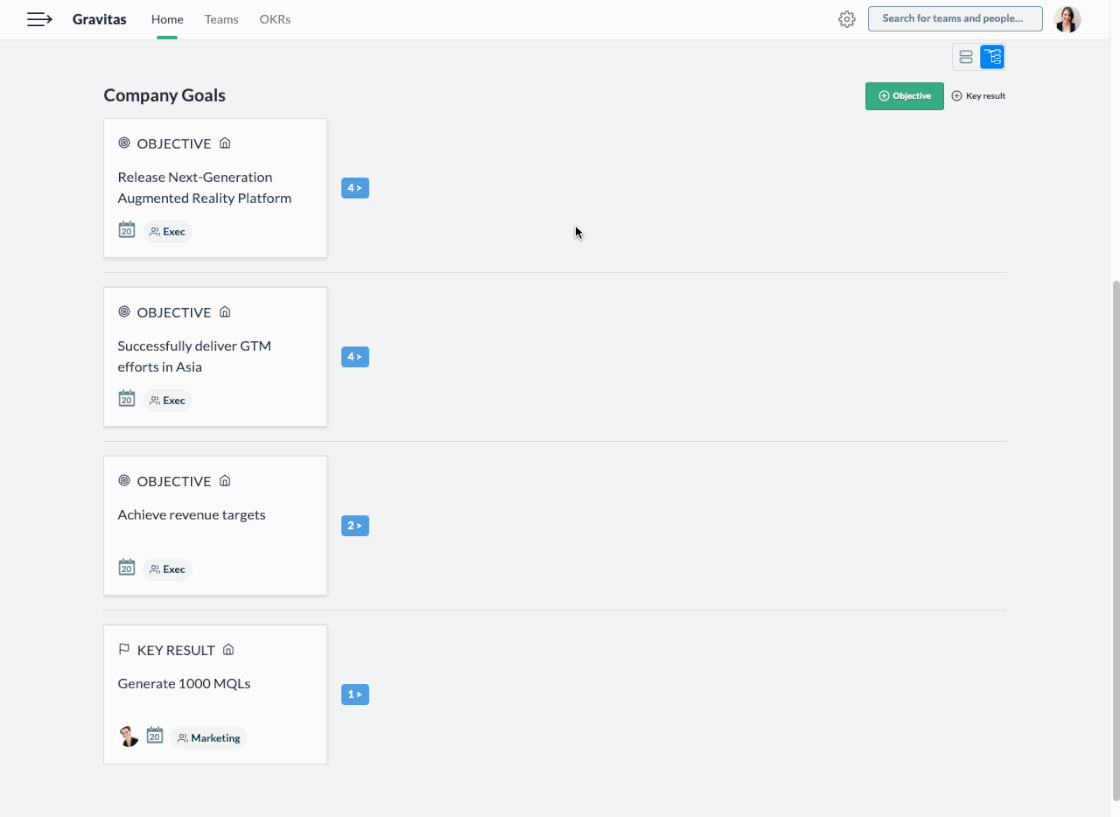Viewport: 1120px width, 817px height.
Task: Click home icon on Generate 1000 MQLs card
Action: click(229, 649)
